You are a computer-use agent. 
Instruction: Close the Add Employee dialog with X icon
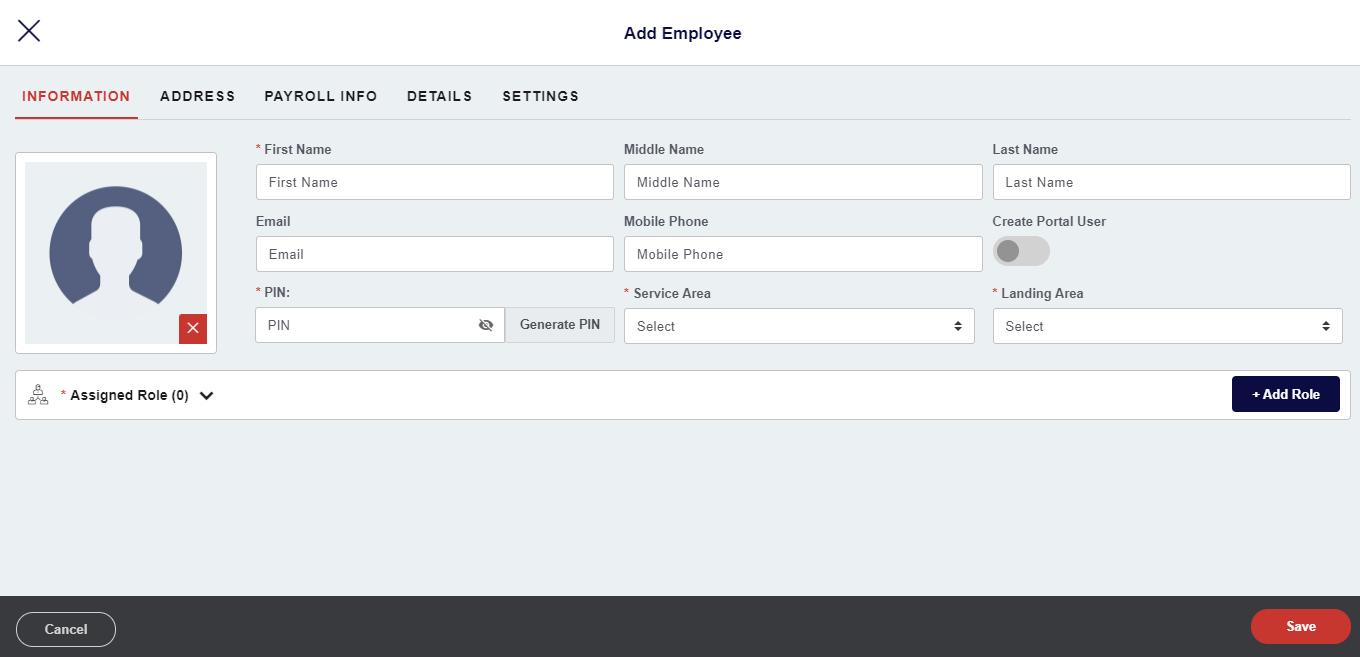29,31
